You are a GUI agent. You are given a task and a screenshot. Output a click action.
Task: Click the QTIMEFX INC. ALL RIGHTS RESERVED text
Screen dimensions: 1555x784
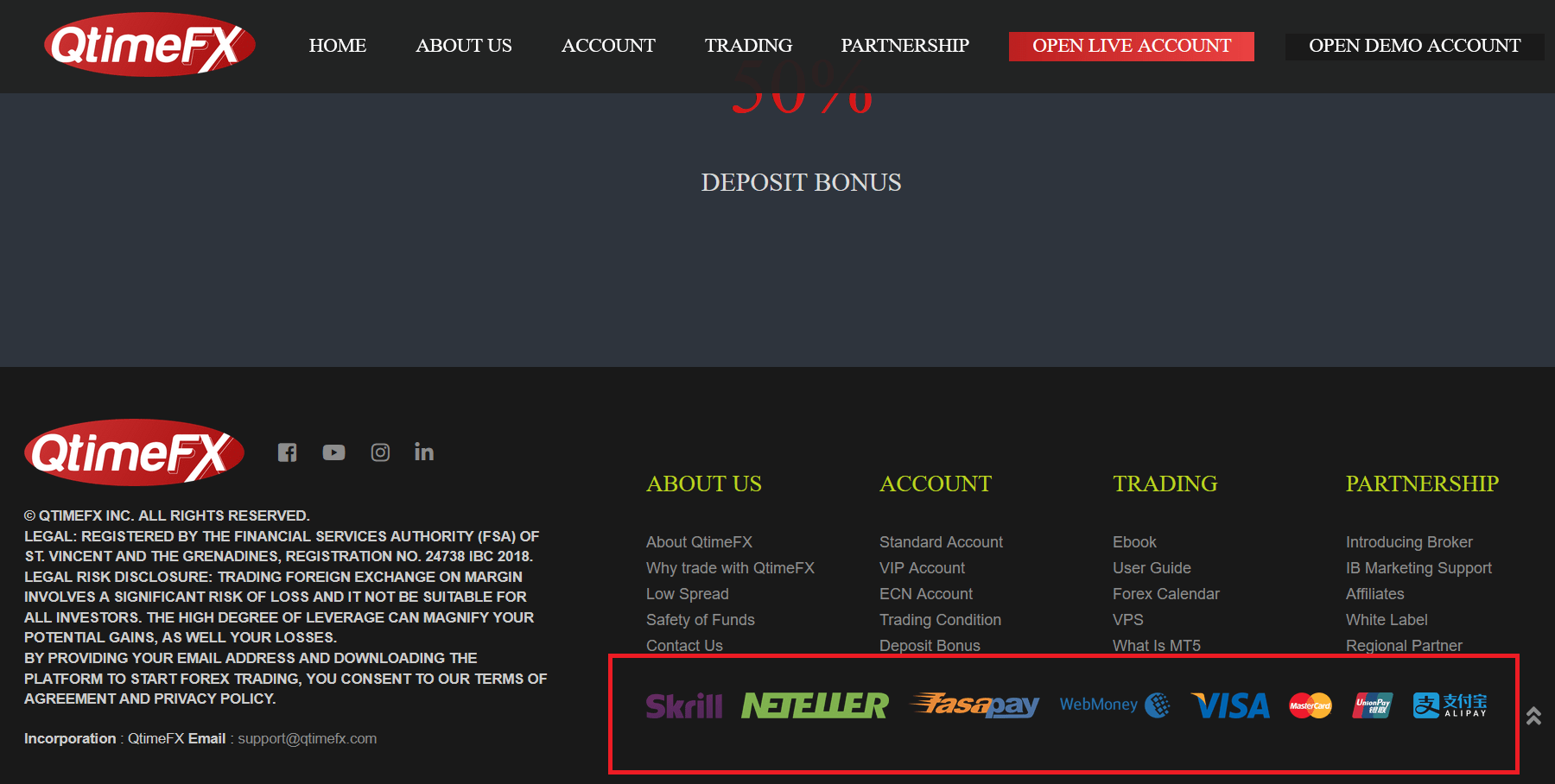tap(167, 515)
